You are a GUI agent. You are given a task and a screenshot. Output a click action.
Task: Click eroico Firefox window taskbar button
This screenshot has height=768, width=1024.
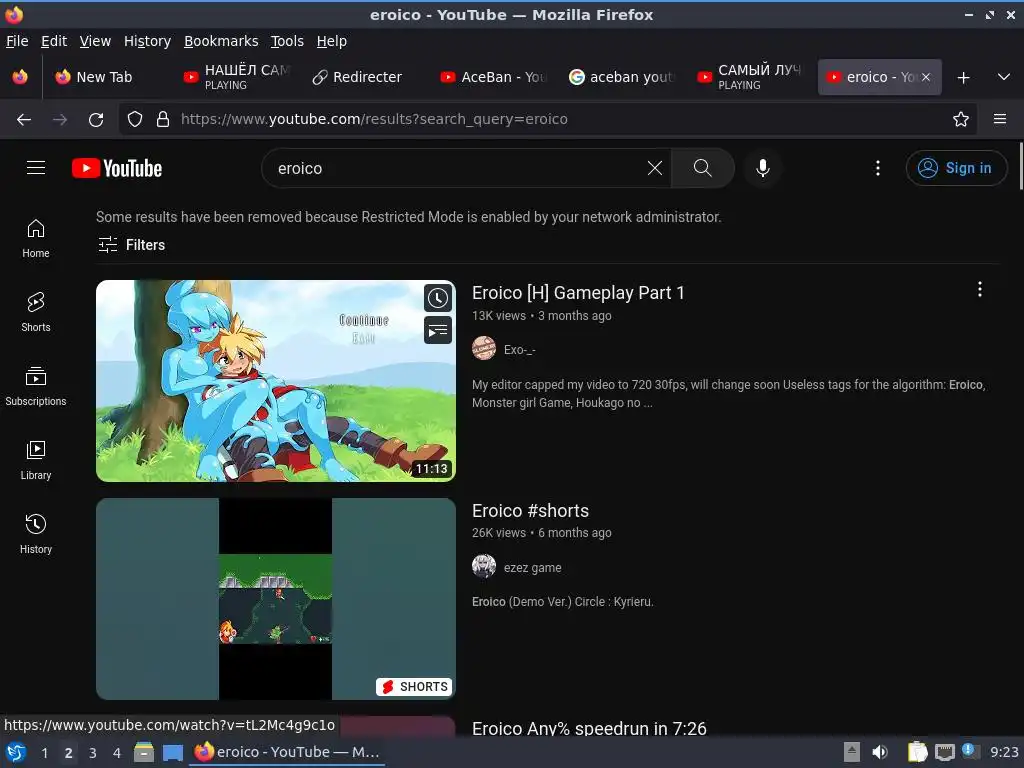click(x=287, y=752)
